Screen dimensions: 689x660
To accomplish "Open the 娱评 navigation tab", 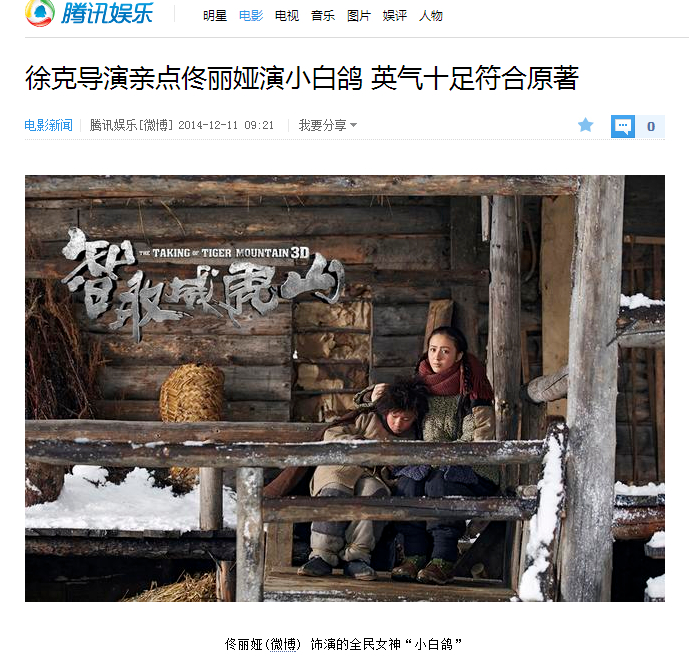I will [x=395, y=16].
